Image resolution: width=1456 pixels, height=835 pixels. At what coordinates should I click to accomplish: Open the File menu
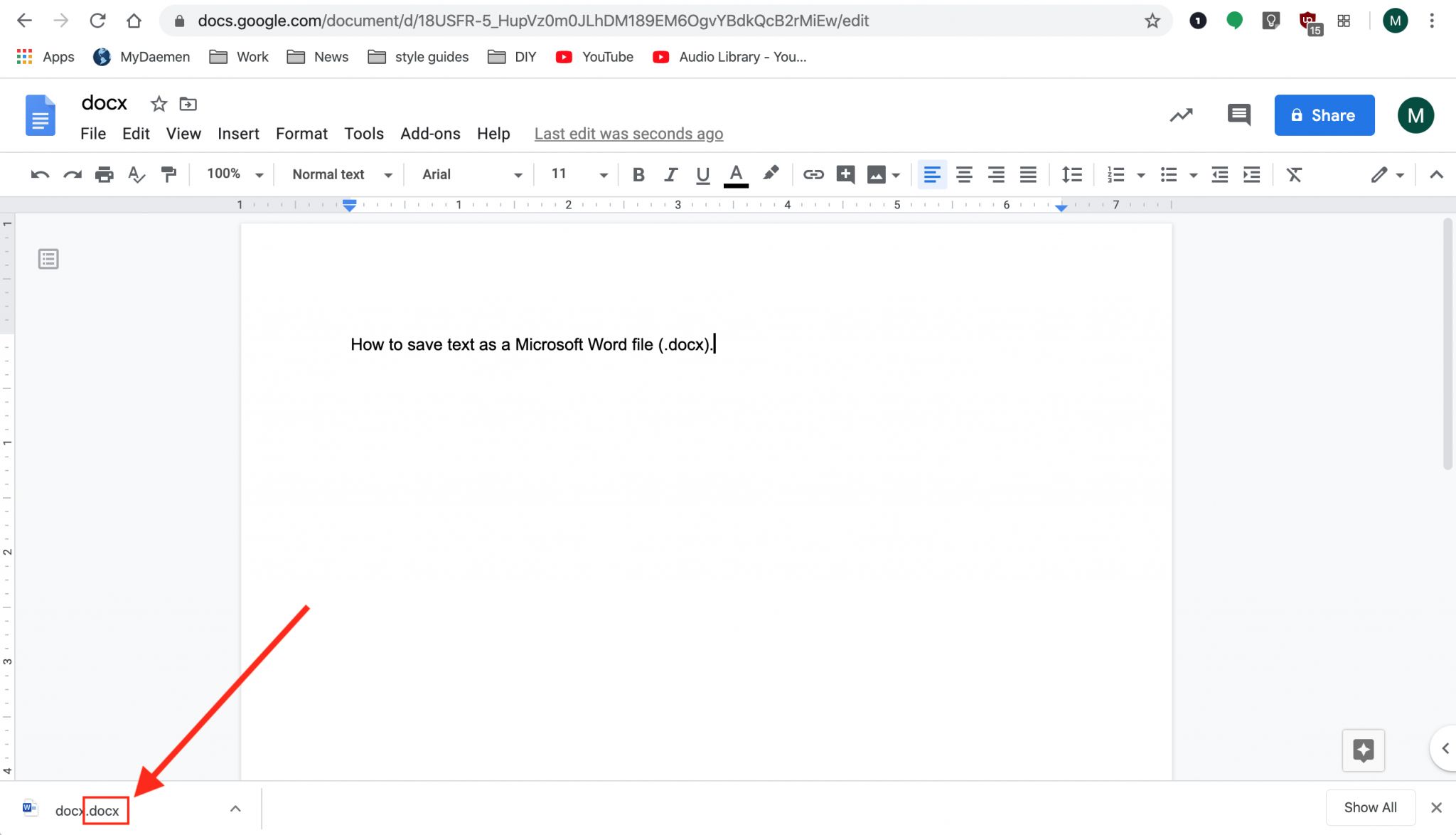(x=93, y=133)
